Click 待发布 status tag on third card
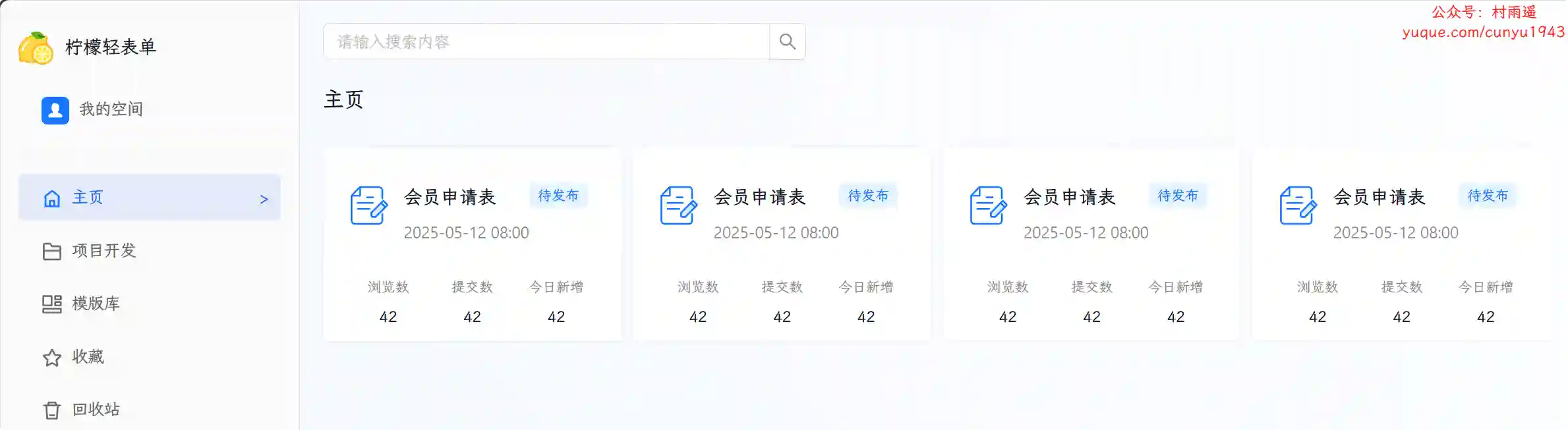 coord(1177,196)
